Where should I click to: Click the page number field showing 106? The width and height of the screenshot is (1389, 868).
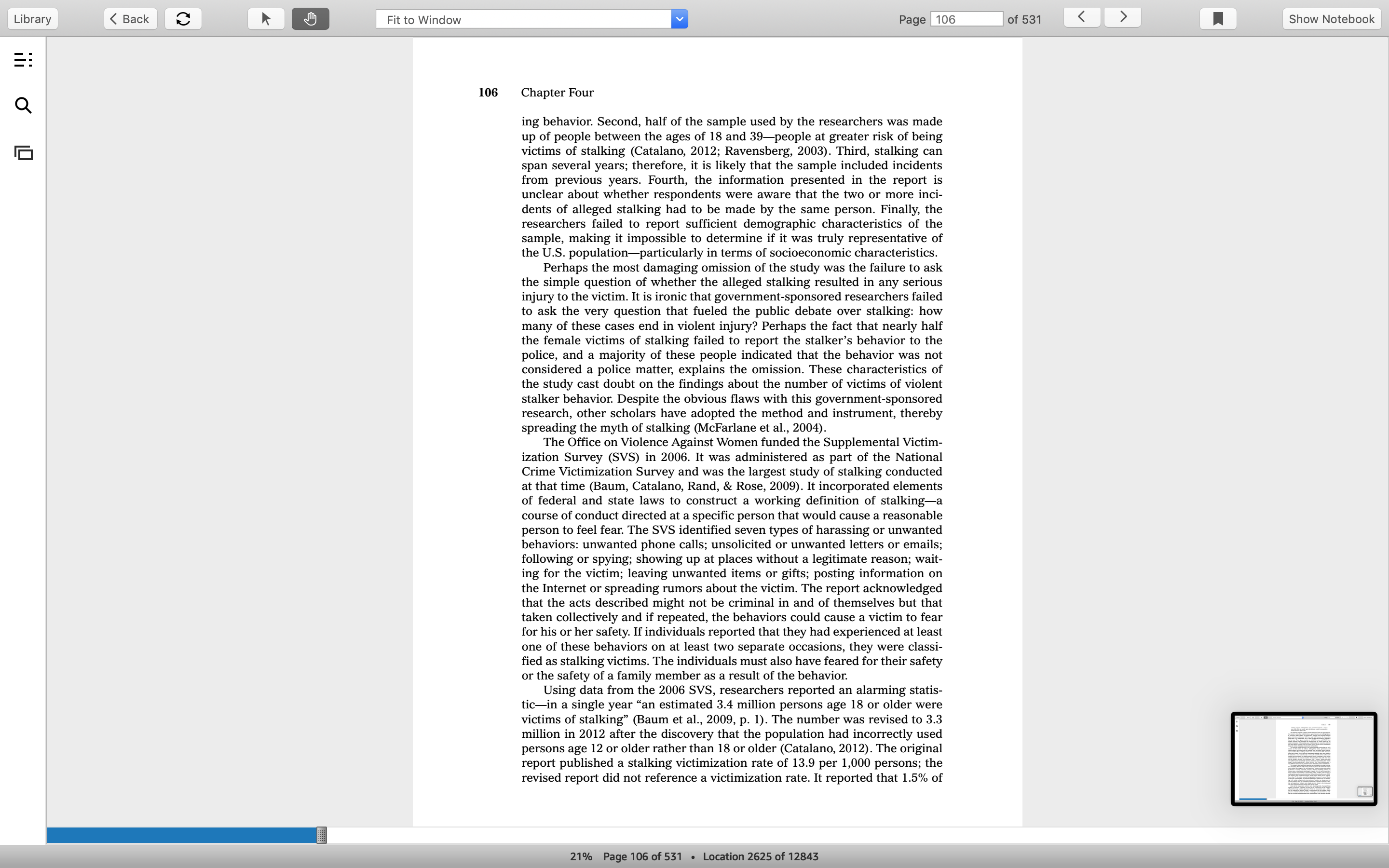(x=967, y=19)
